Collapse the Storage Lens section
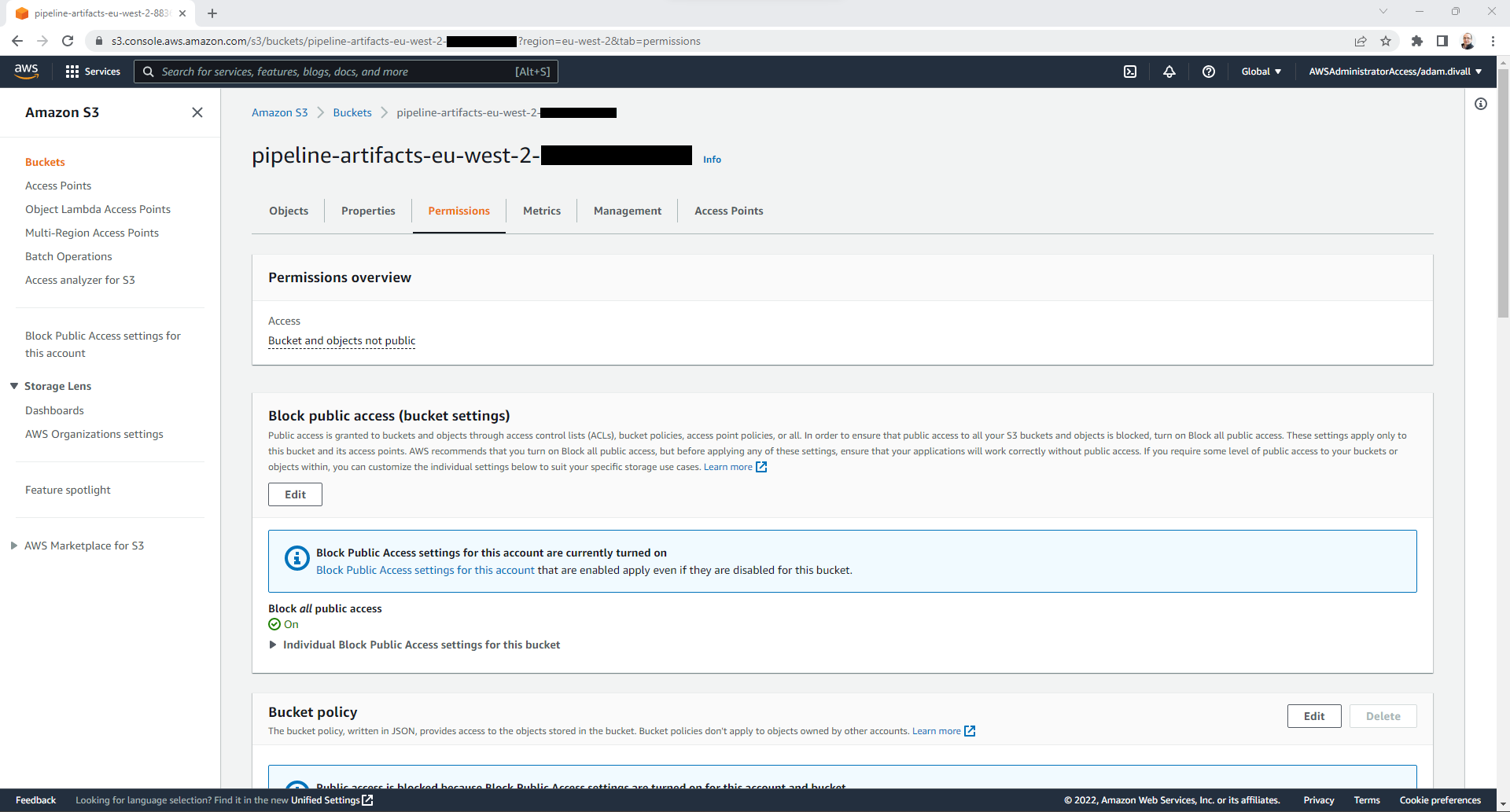The image size is (1510, 812). point(14,386)
